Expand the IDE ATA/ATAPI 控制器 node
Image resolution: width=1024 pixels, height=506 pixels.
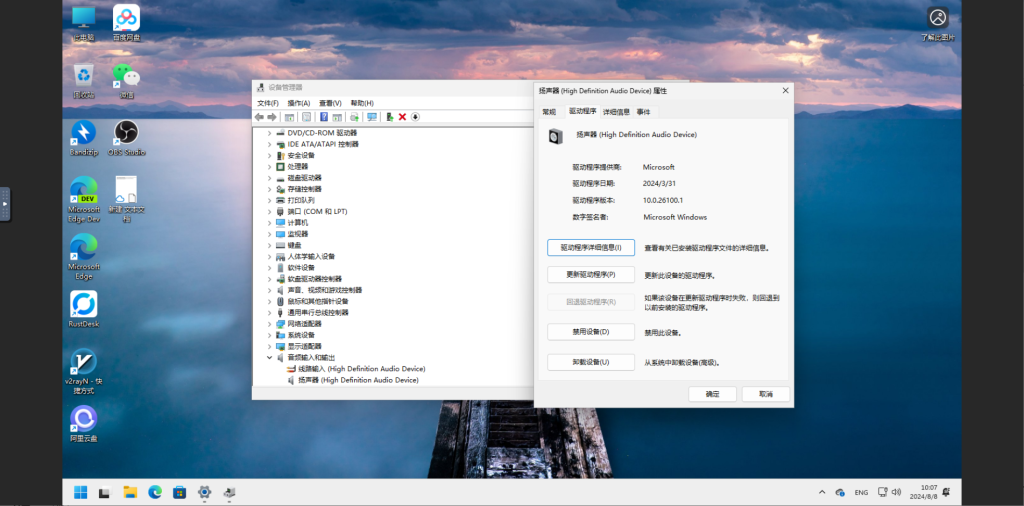point(269,144)
